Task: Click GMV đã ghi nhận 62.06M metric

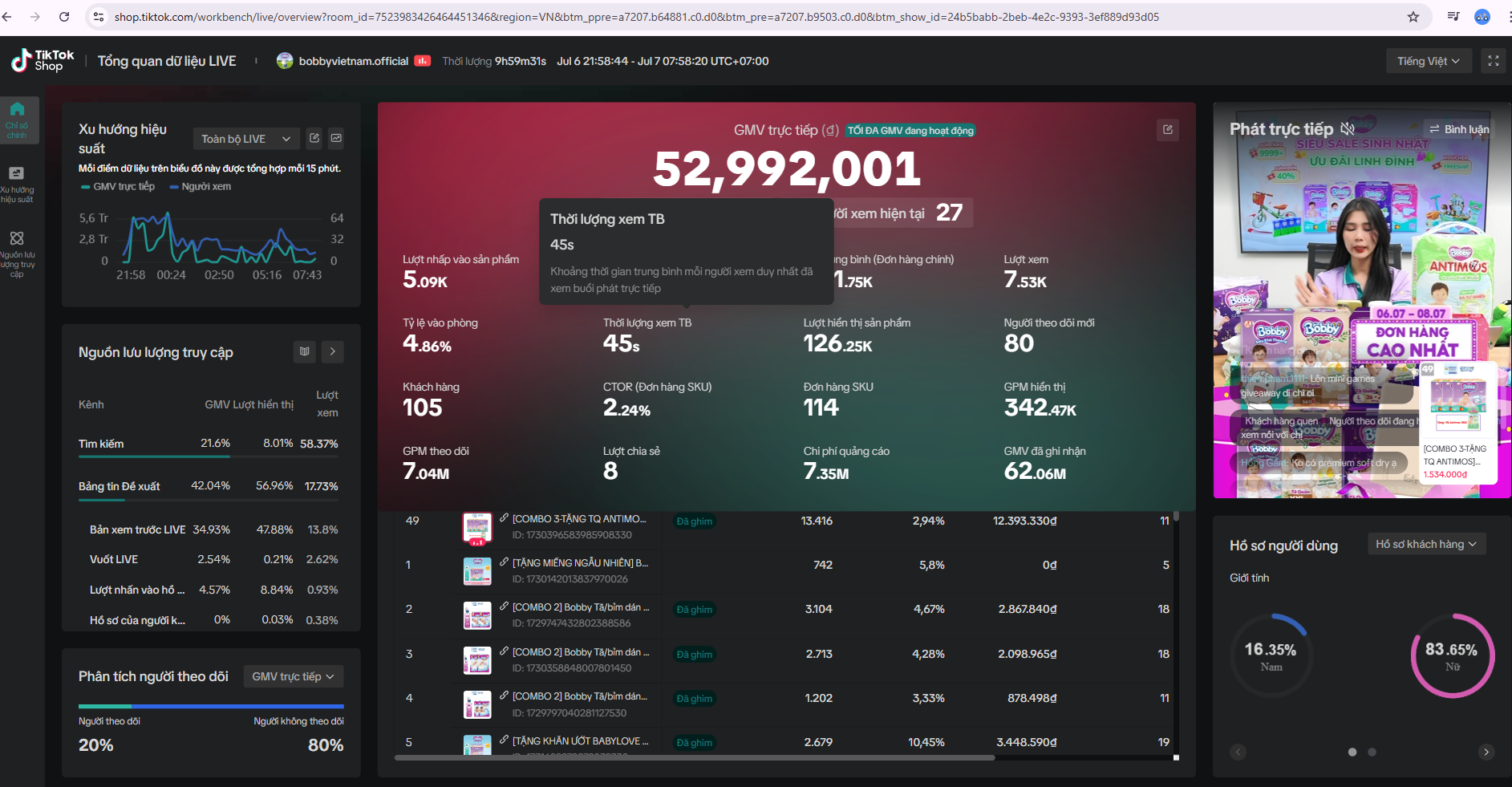Action: 1044,464
